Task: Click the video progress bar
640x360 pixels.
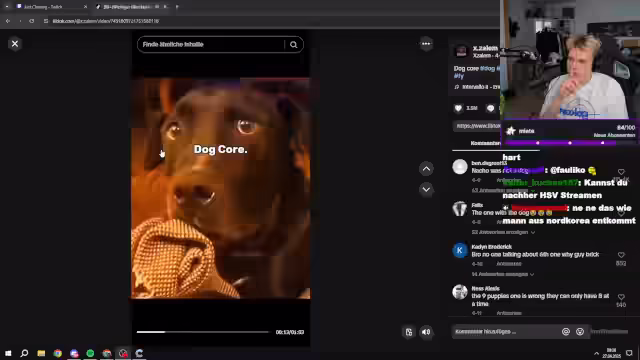Action: click(203, 332)
